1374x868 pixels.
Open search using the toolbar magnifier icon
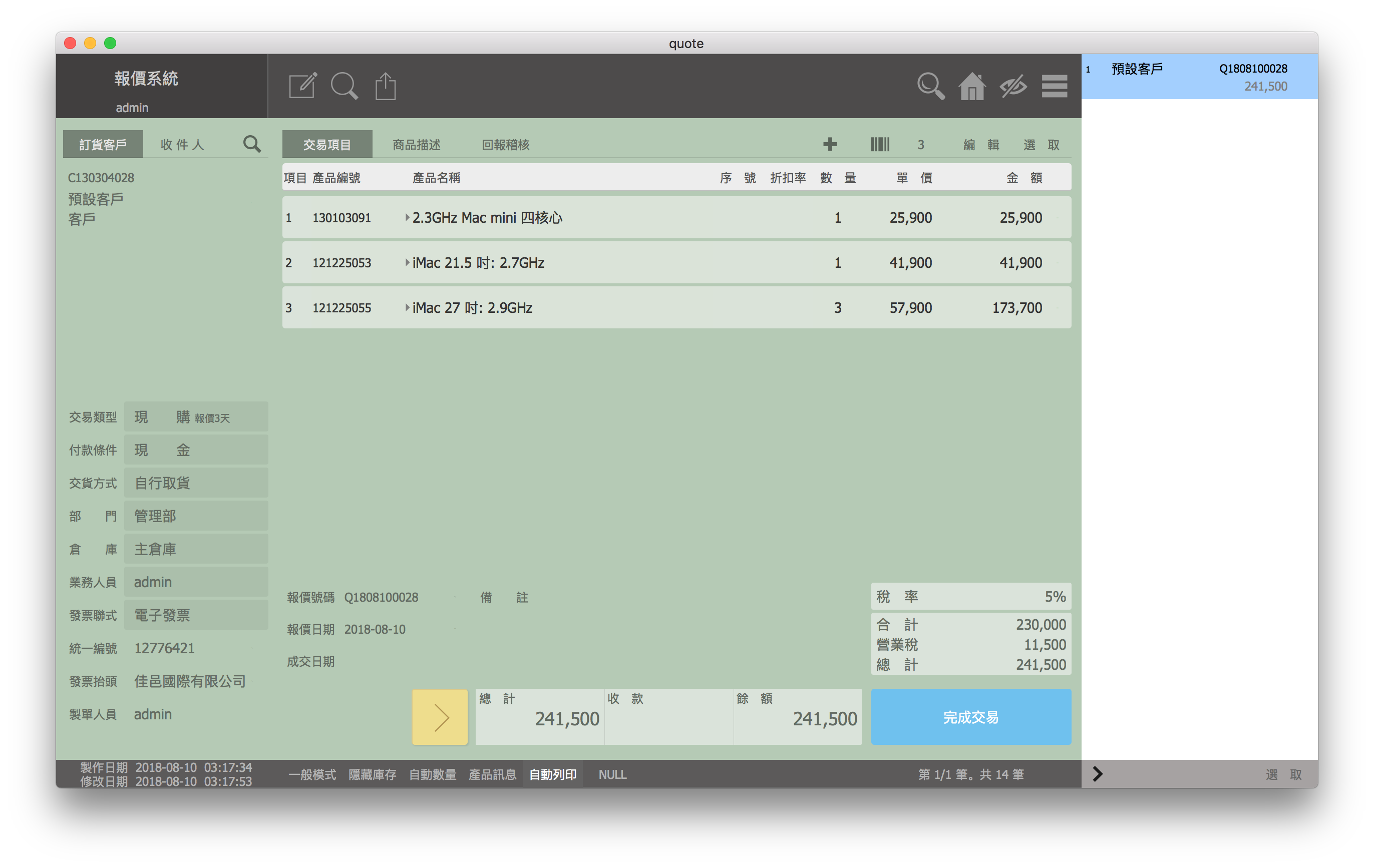pos(344,86)
